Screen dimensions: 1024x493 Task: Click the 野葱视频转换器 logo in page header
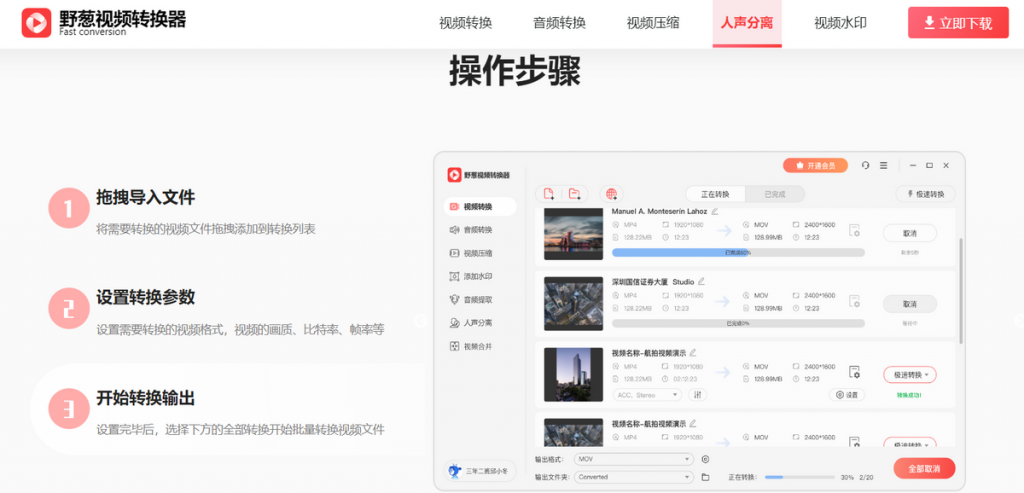(x=104, y=23)
